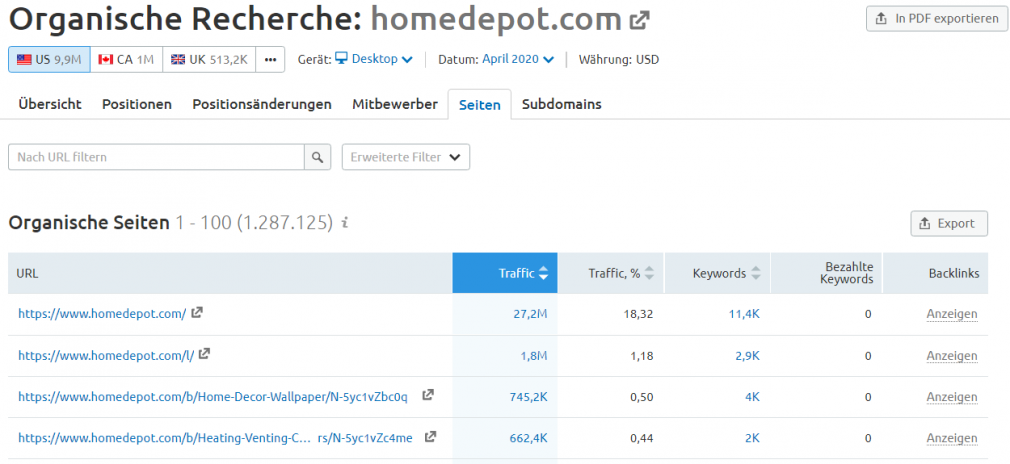Expand Erweiterte Filter dropdown
Screen dimensions: 1010x464
pos(406,157)
